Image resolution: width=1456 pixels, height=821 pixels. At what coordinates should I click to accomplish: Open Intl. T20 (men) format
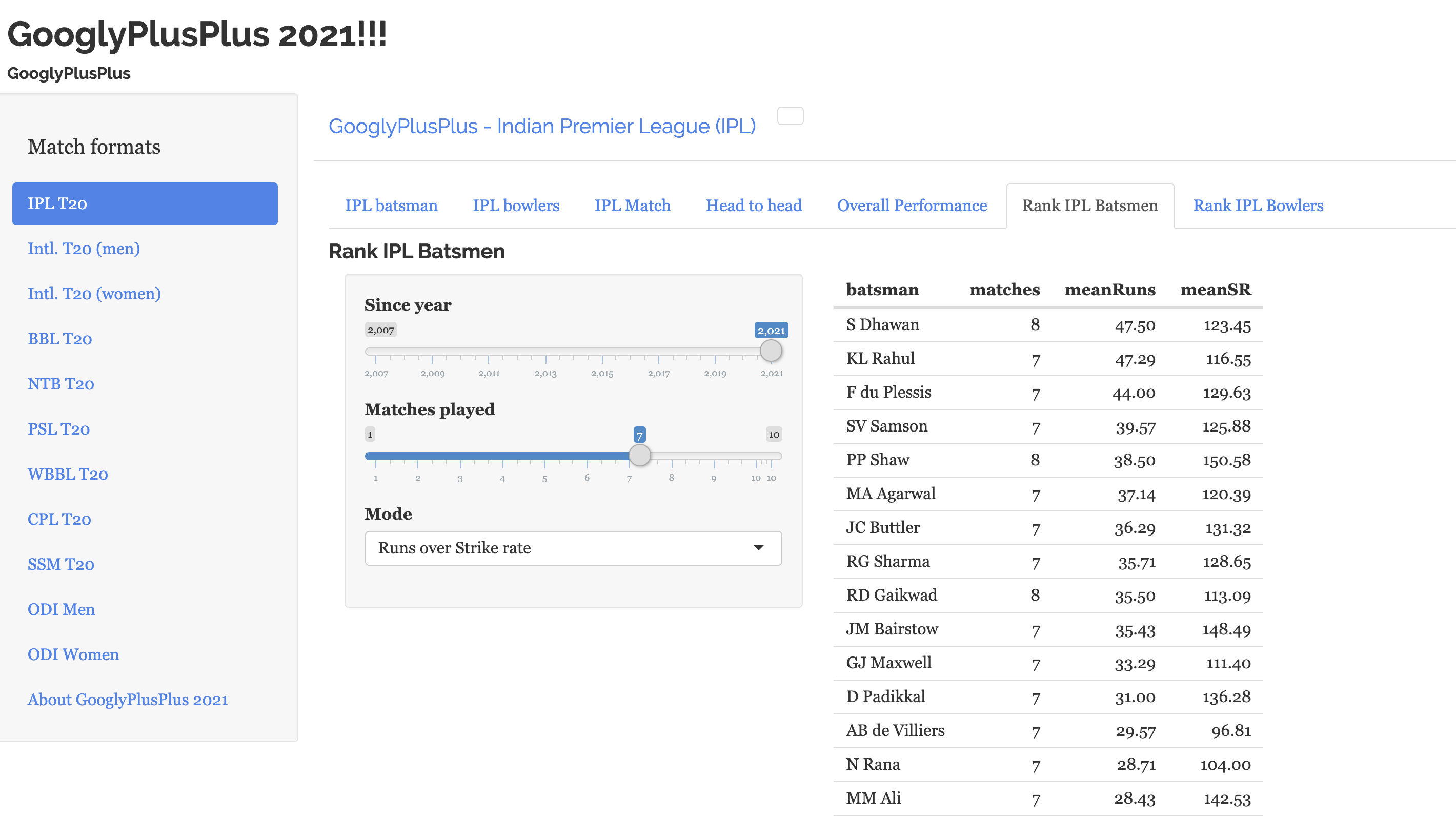coord(84,249)
